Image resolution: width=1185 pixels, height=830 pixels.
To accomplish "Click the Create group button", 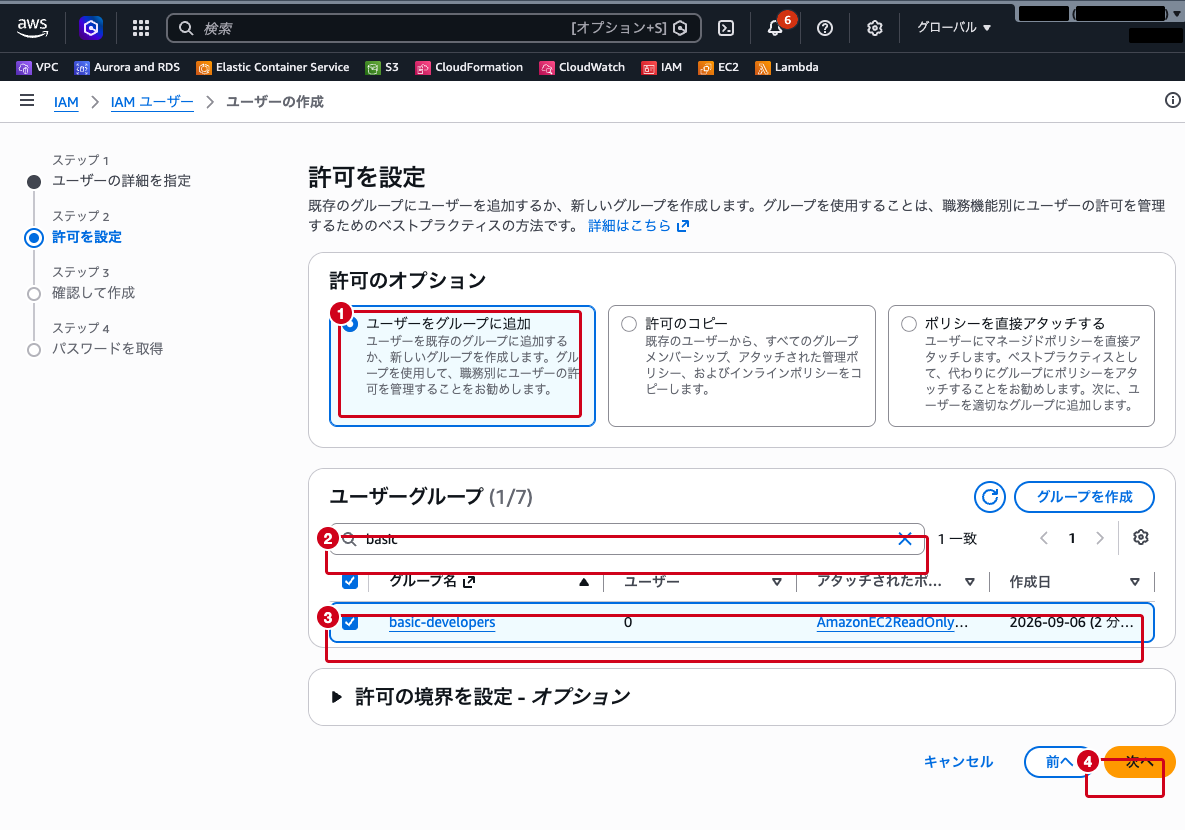I will pos(1084,497).
